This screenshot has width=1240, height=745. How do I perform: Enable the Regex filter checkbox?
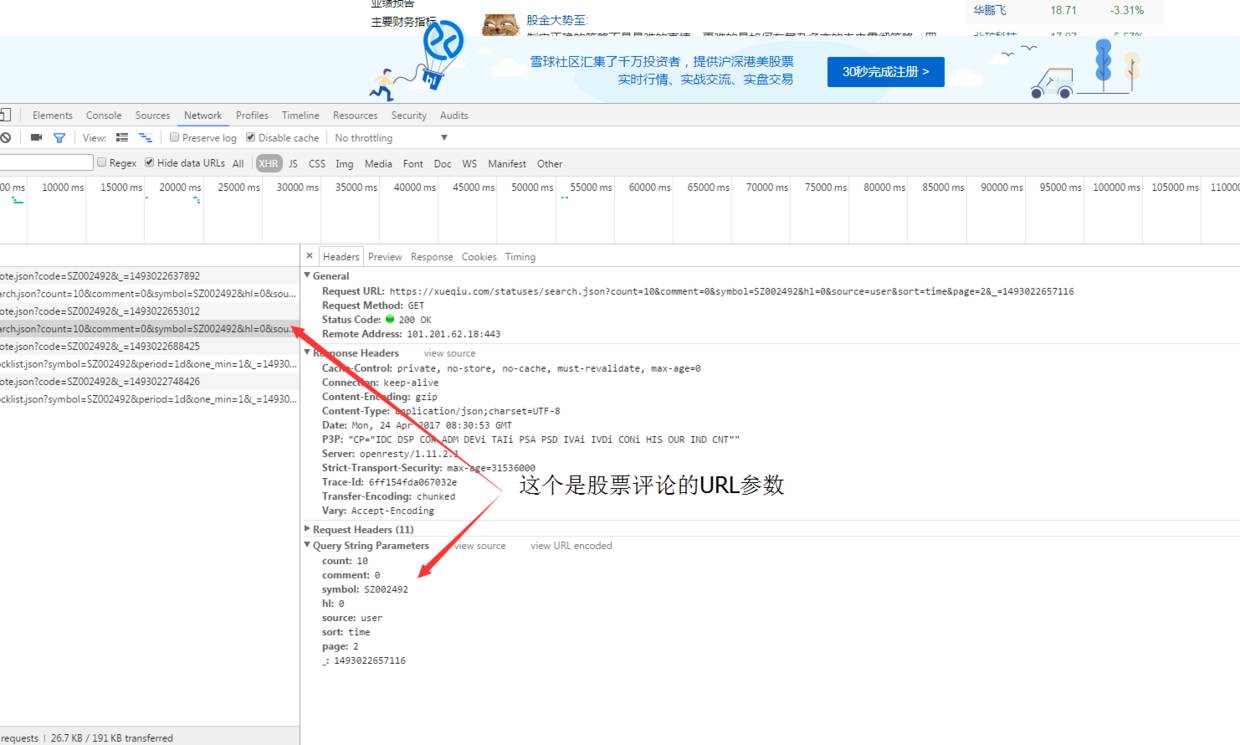101,163
